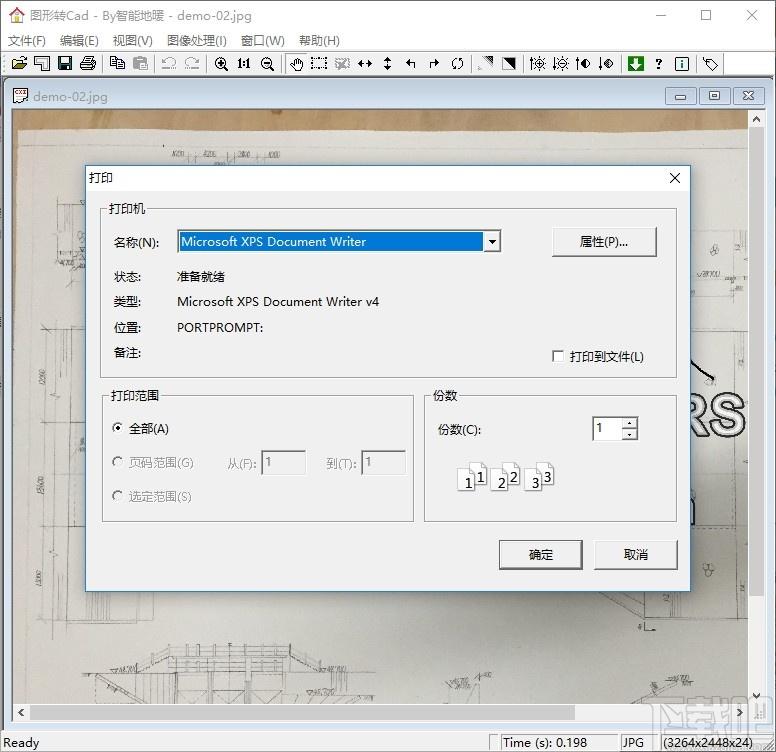Viewport: 776px width, 752px height.
Task: Open the 文件(F) menu
Action: (27, 41)
